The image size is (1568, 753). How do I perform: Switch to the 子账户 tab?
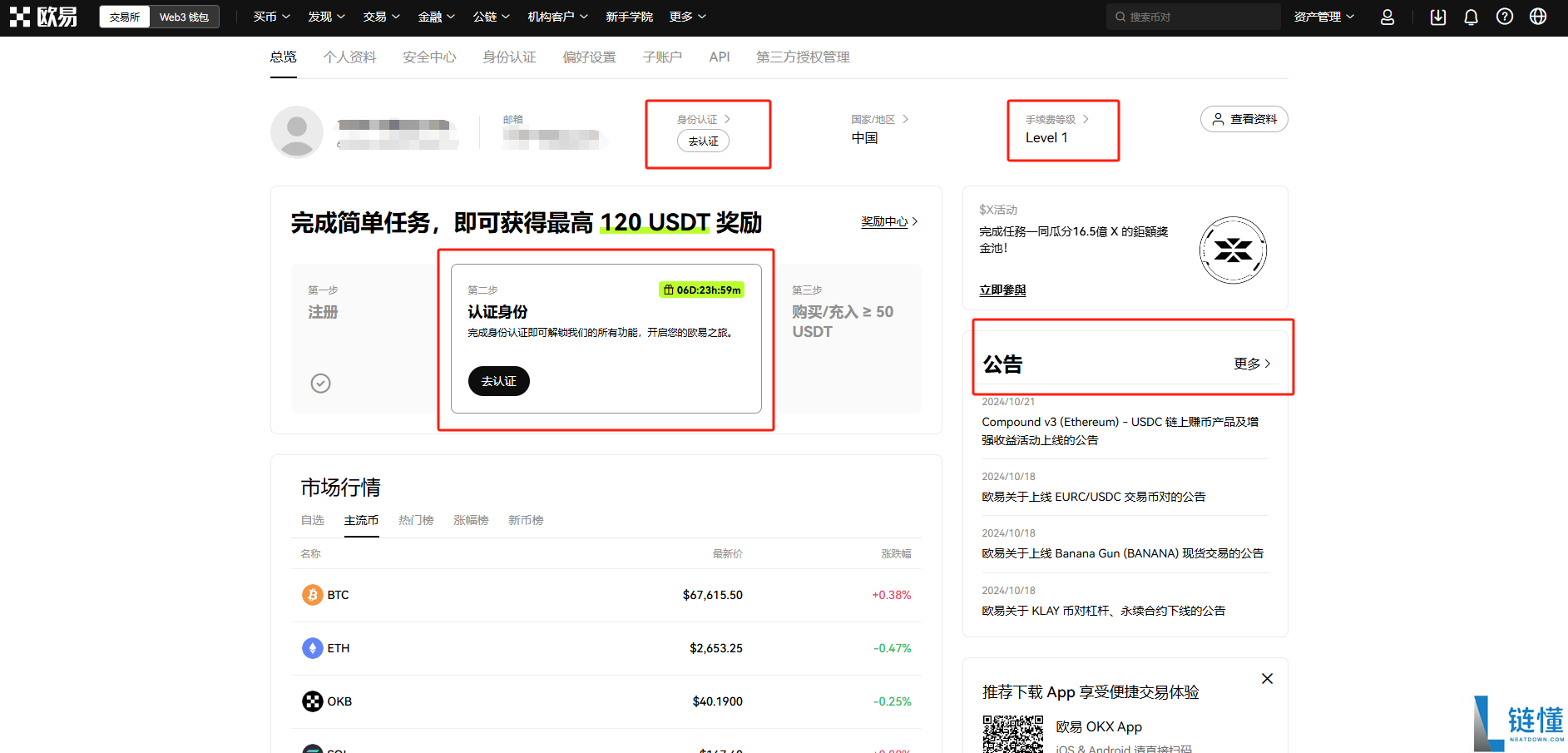pyautogui.click(x=663, y=57)
